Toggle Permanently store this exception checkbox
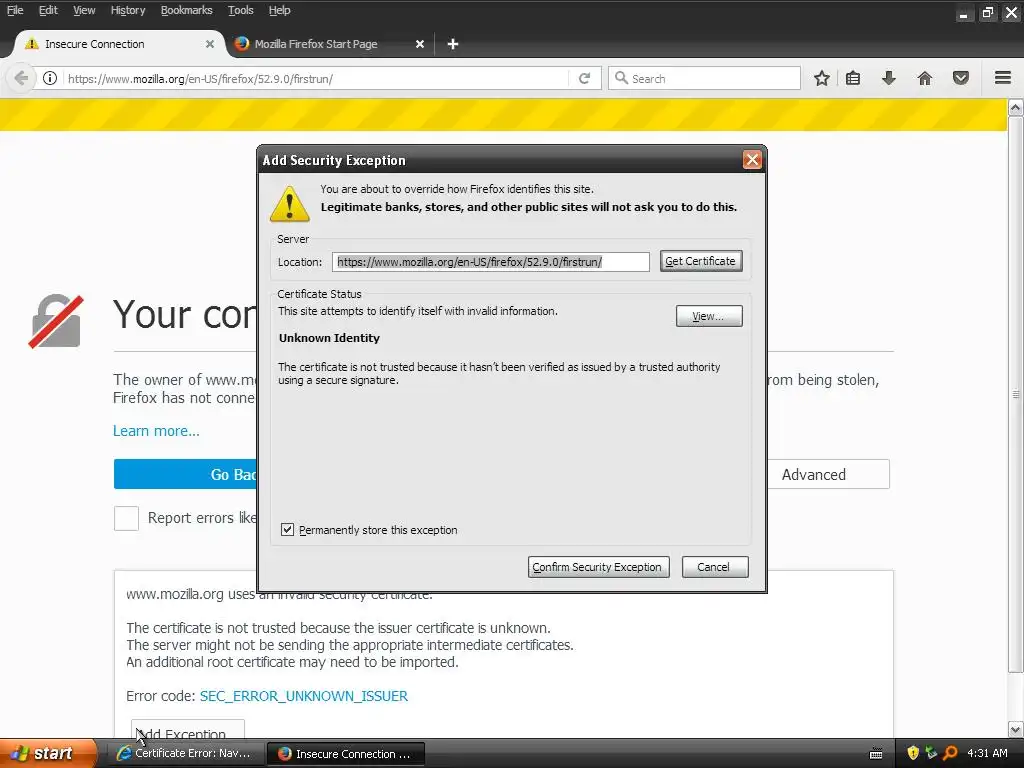This screenshot has width=1024, height=768. click(x=287, y=530)
